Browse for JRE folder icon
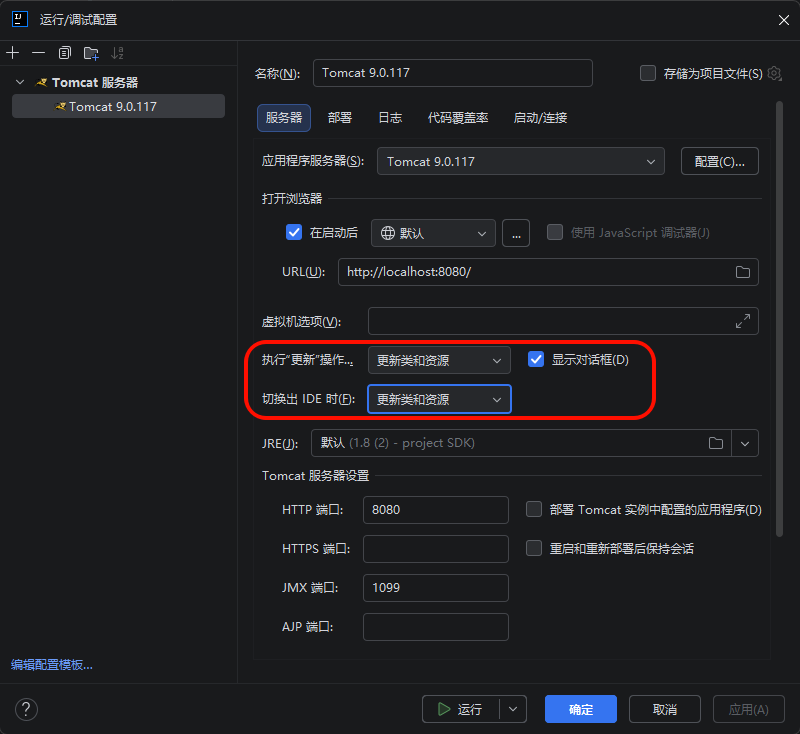Image resolution: width=800 pixels, height=734 pixels. pos(715,443)
